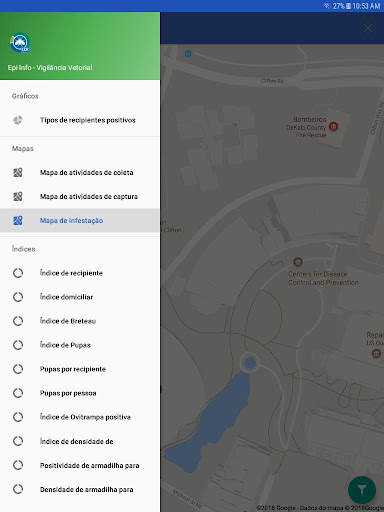384x512 pixels.
Task: Open Tipos de recipientes positivos chart
Action: pos(80,120)
